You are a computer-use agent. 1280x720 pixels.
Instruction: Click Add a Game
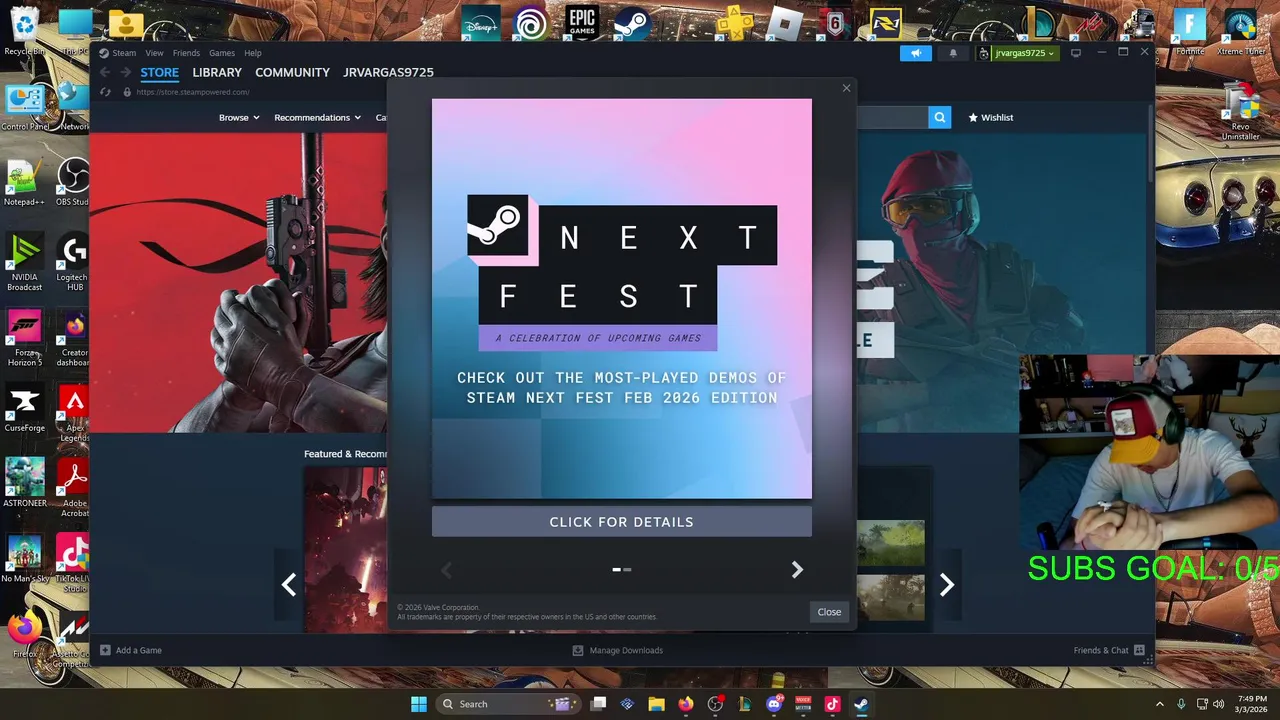click(131, 650)
